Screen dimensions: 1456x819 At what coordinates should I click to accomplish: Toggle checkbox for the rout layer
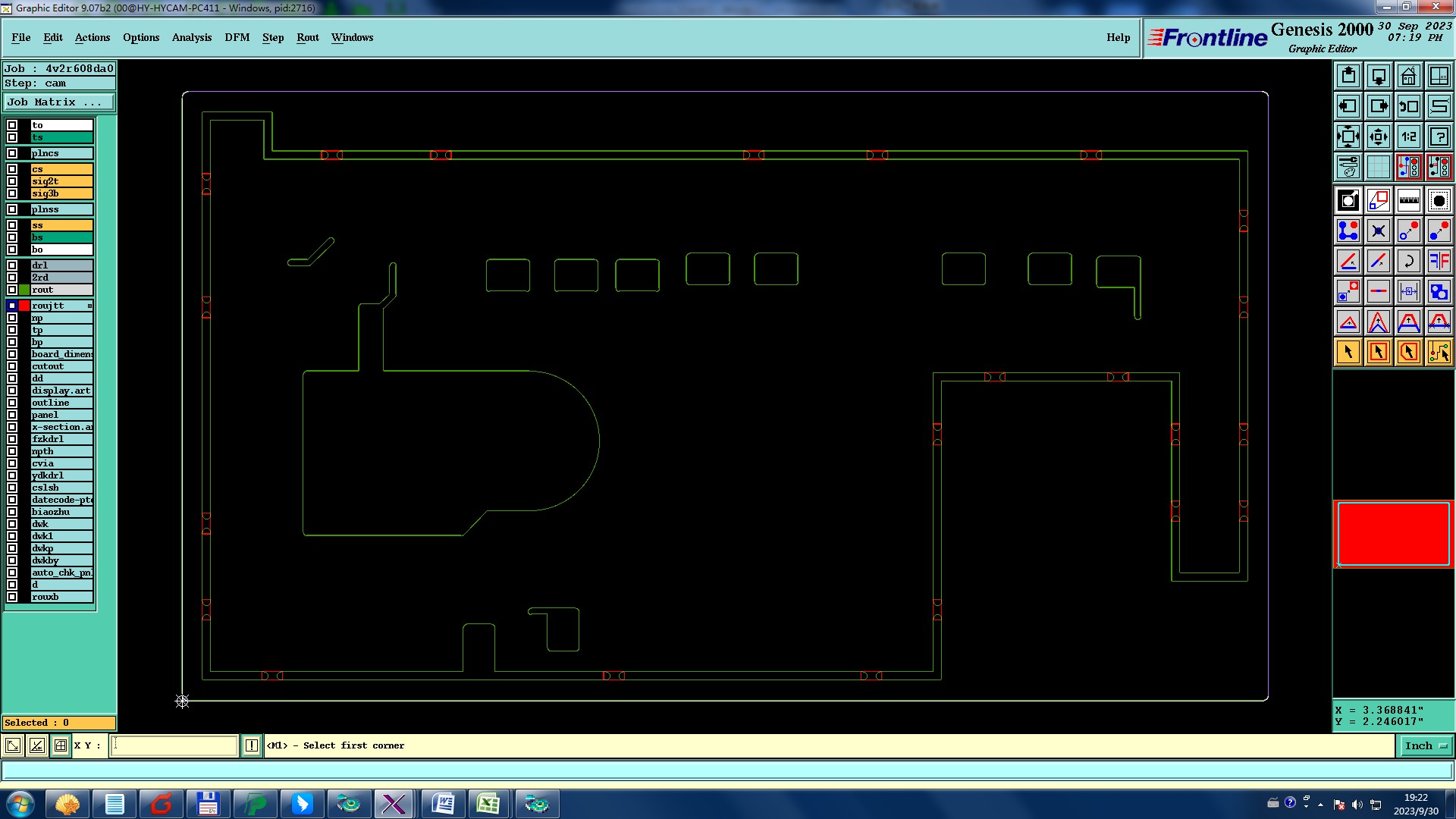(x=12, y=290)
